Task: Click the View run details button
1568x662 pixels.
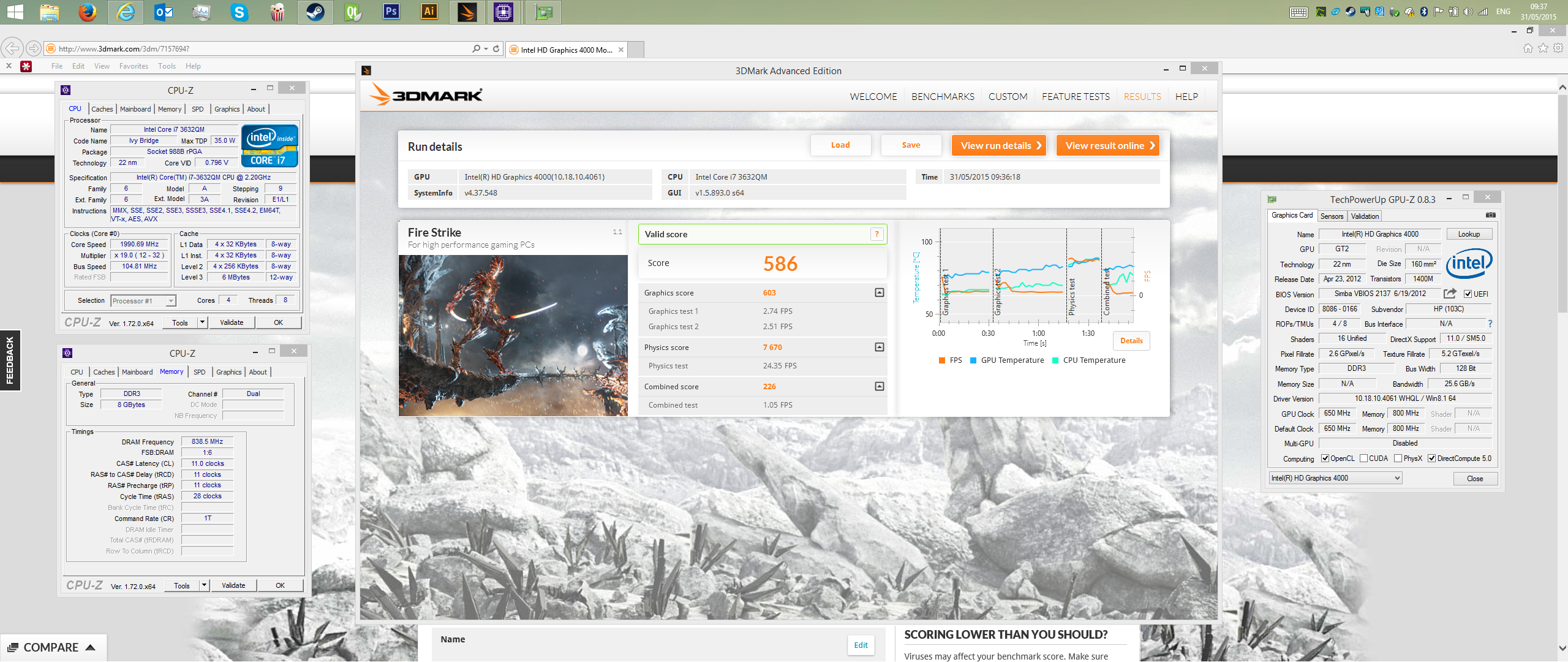Action: (999, 145)
